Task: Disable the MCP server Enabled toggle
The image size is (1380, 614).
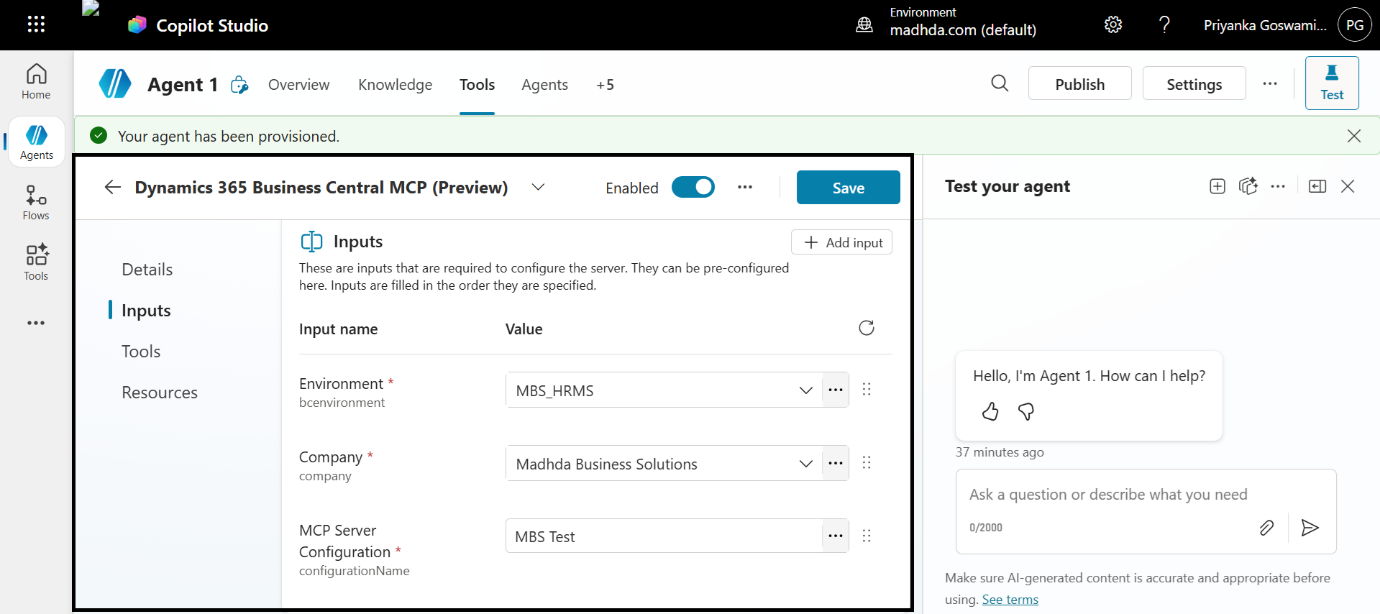Action: point(693,187)
